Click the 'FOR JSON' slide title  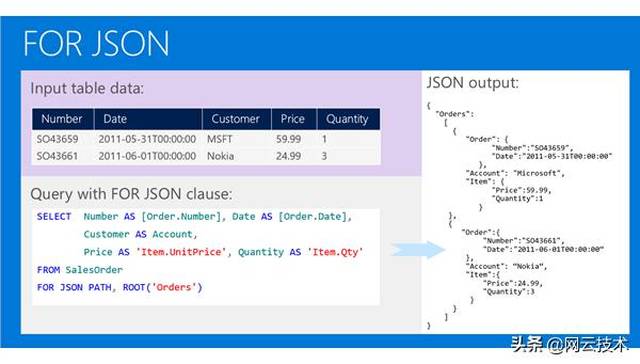tap(96, 43)
